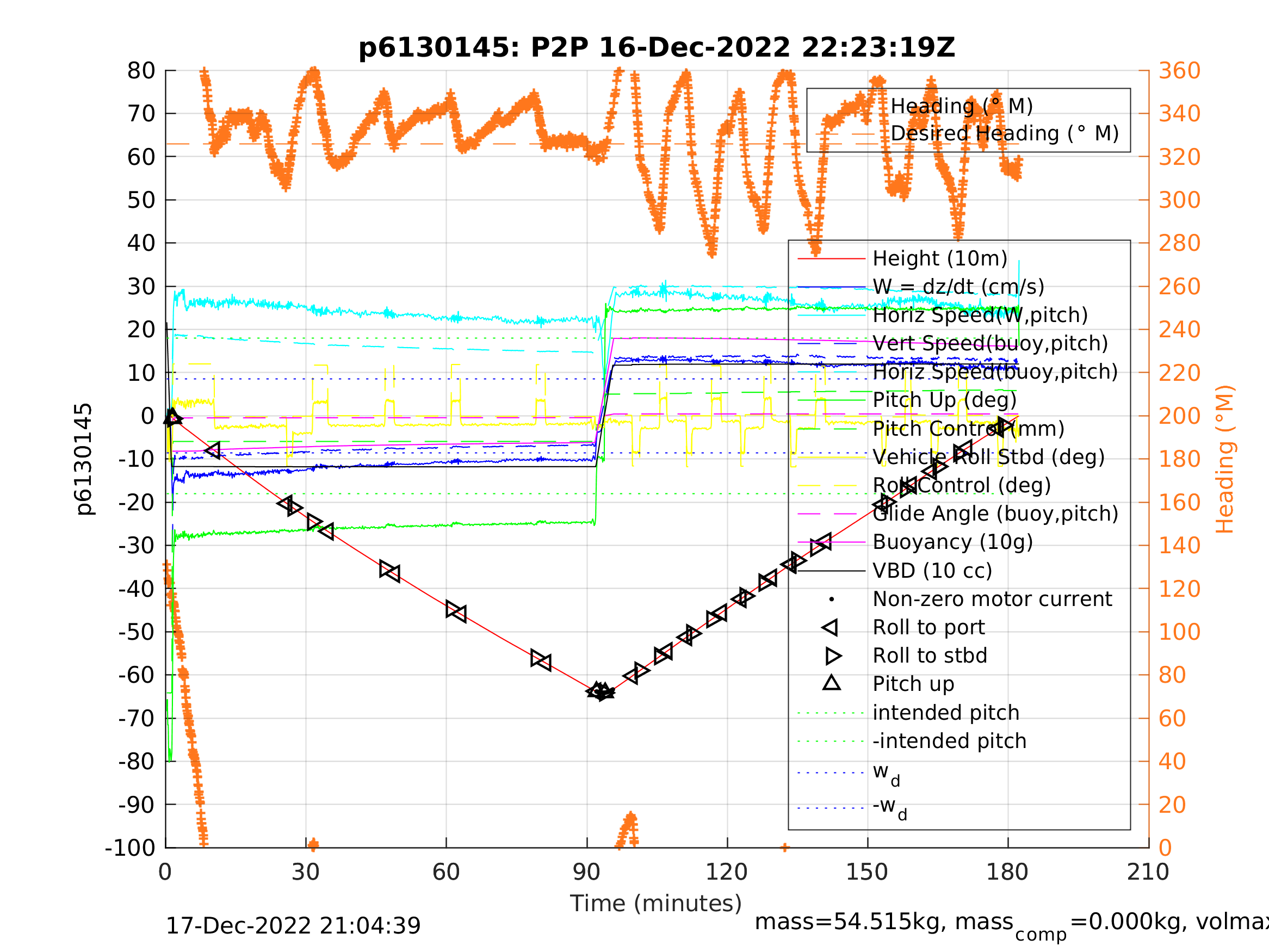Click marker cluster at the dive's deepest point
Screen dimensions: 1269x952
coord(601,692)
